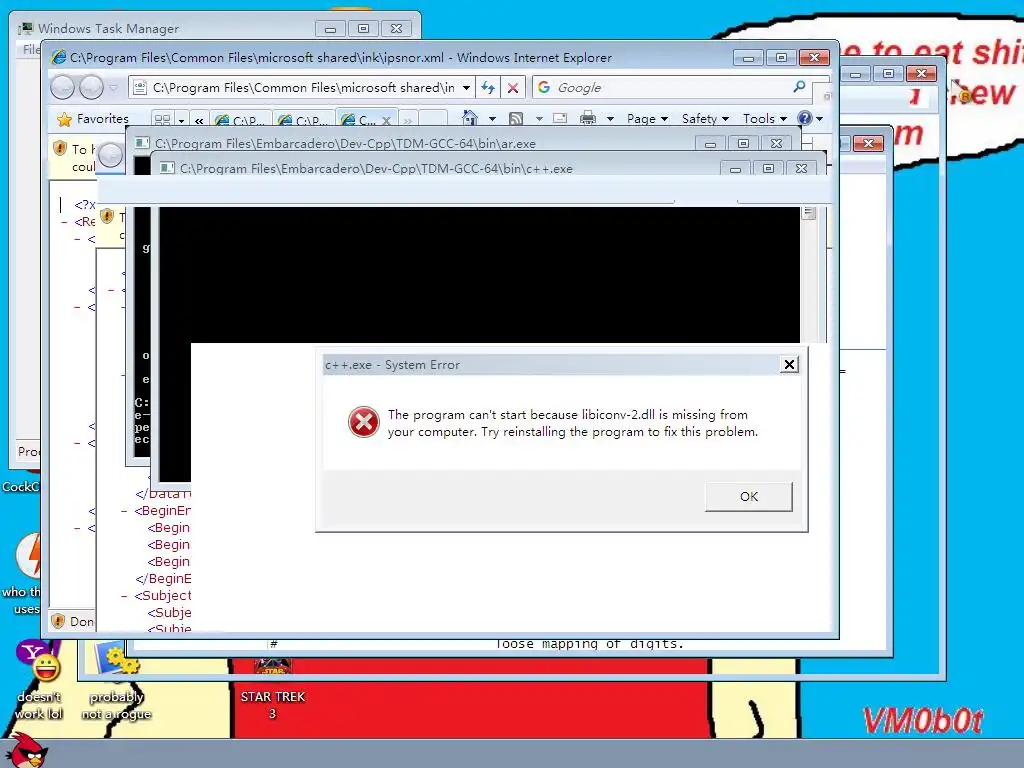Open the Page menu
Screen dimensions: 1024x768
click(x=647, y=119)
